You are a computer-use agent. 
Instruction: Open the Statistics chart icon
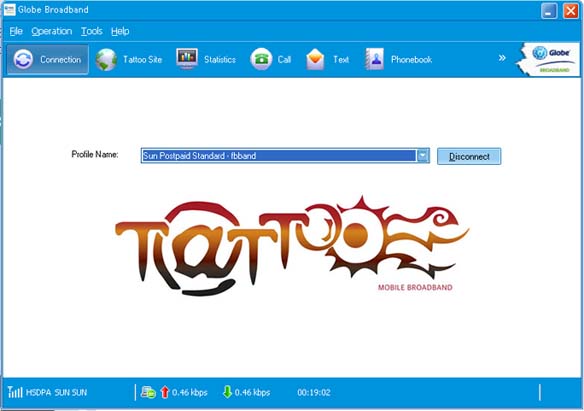(x=187, y=59)
